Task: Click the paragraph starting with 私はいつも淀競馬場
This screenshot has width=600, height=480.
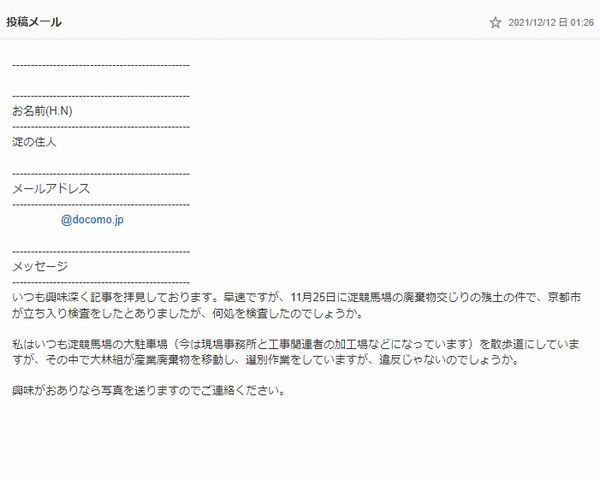Action: (x=296, y=352)
